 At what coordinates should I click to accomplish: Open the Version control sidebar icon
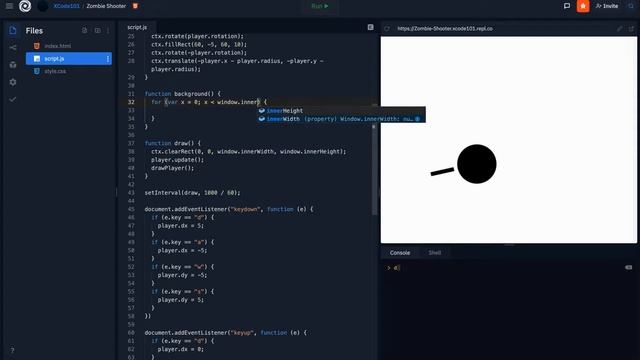pos(13,48)
